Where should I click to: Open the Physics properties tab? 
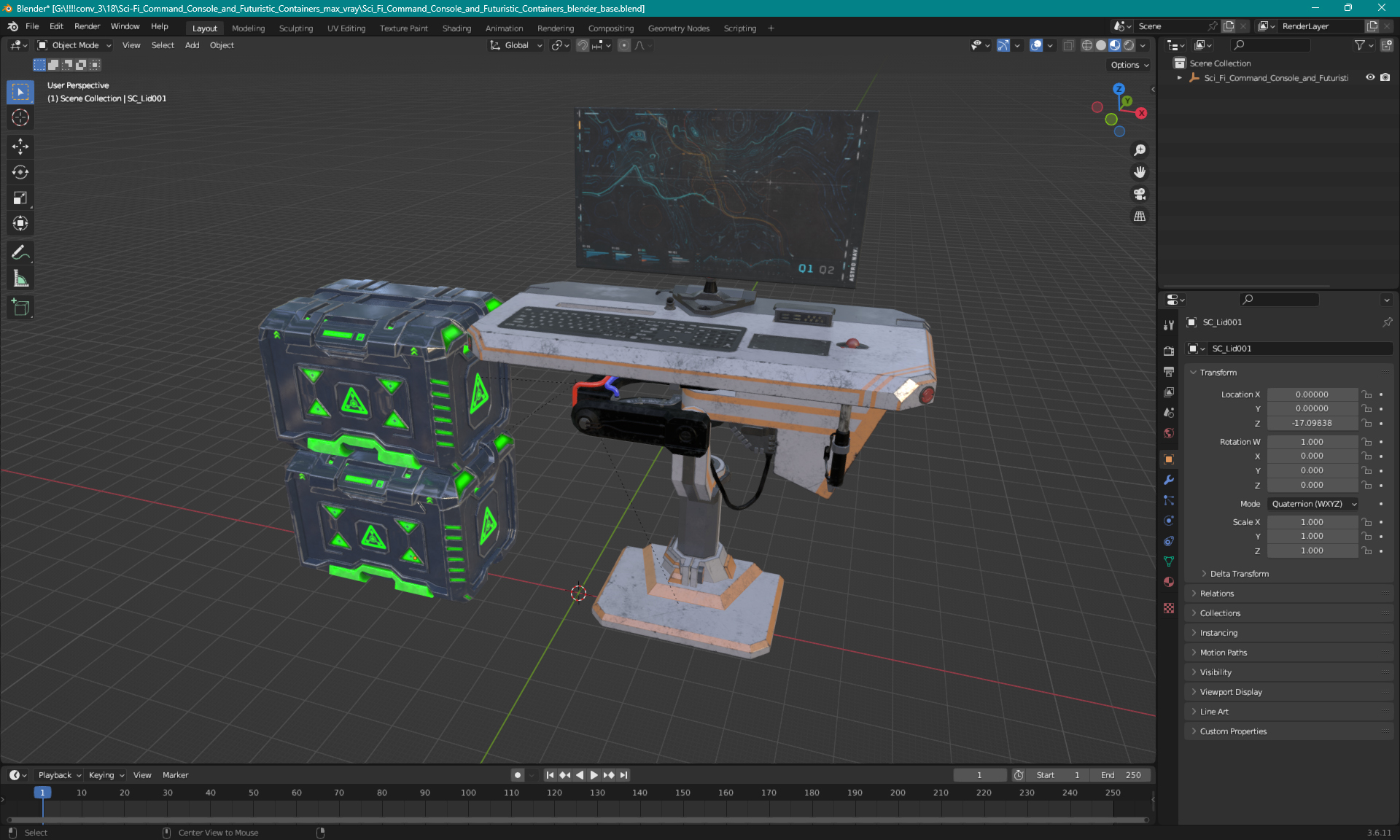(1169, 521)
